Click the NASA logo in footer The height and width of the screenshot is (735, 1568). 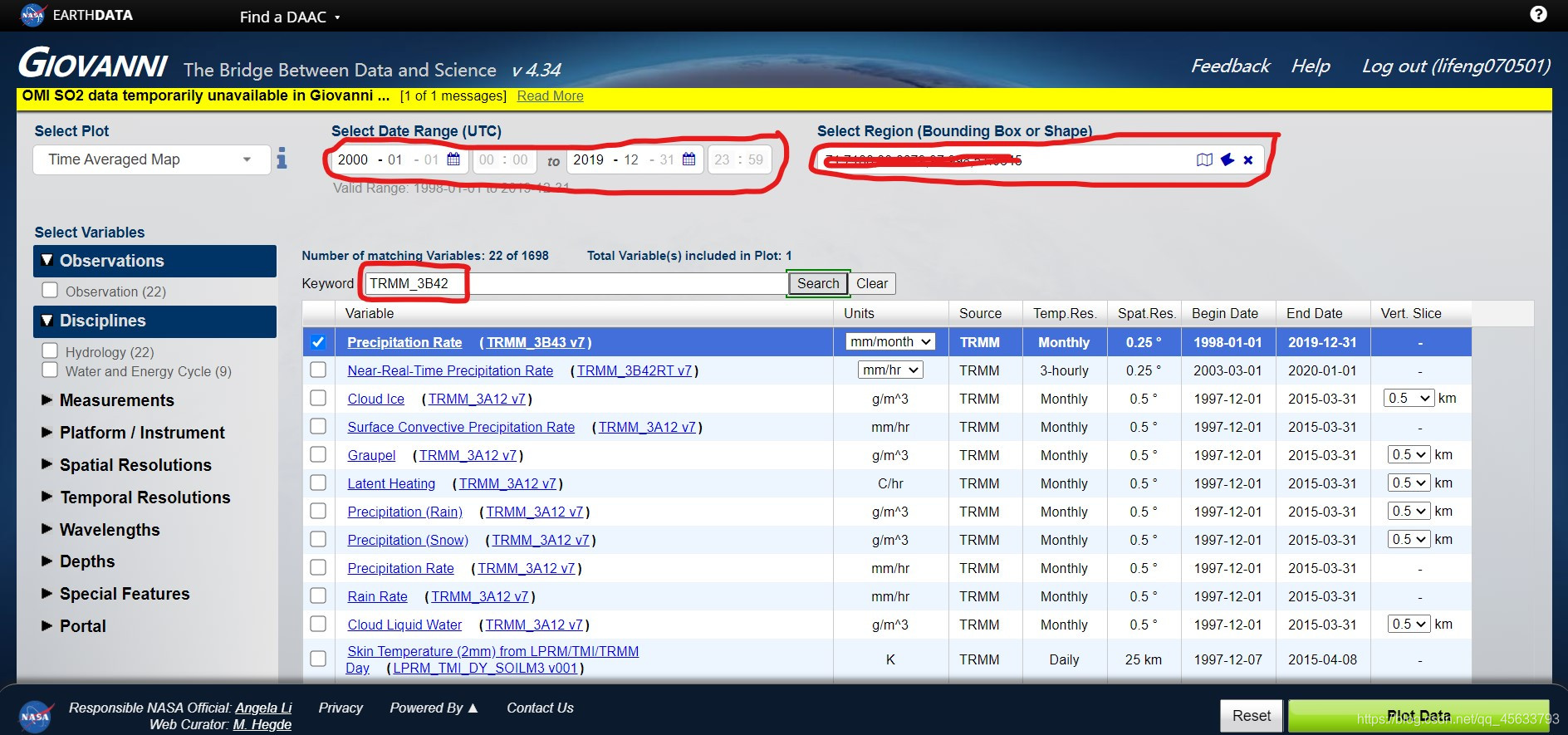coord(35,716)
